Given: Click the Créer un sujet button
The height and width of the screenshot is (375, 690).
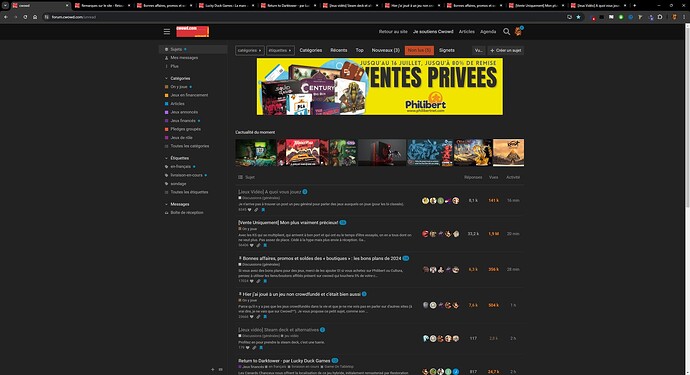Looking at the screenshot, I should click(506, 51).
